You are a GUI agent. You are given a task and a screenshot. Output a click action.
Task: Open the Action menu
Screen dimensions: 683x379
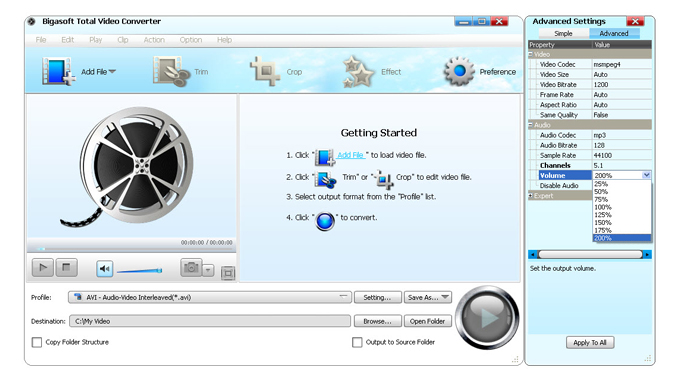[x=154, y=40]
